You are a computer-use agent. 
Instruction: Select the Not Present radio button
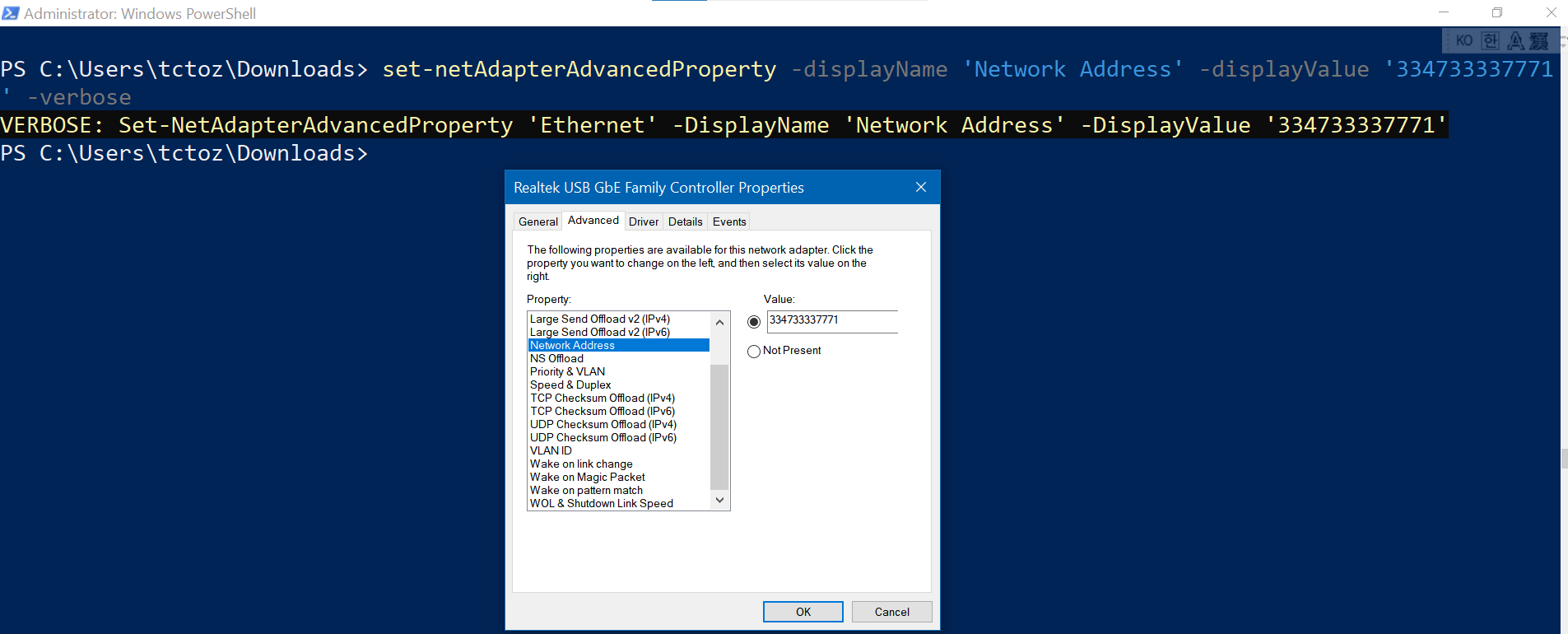pos(754,352)
